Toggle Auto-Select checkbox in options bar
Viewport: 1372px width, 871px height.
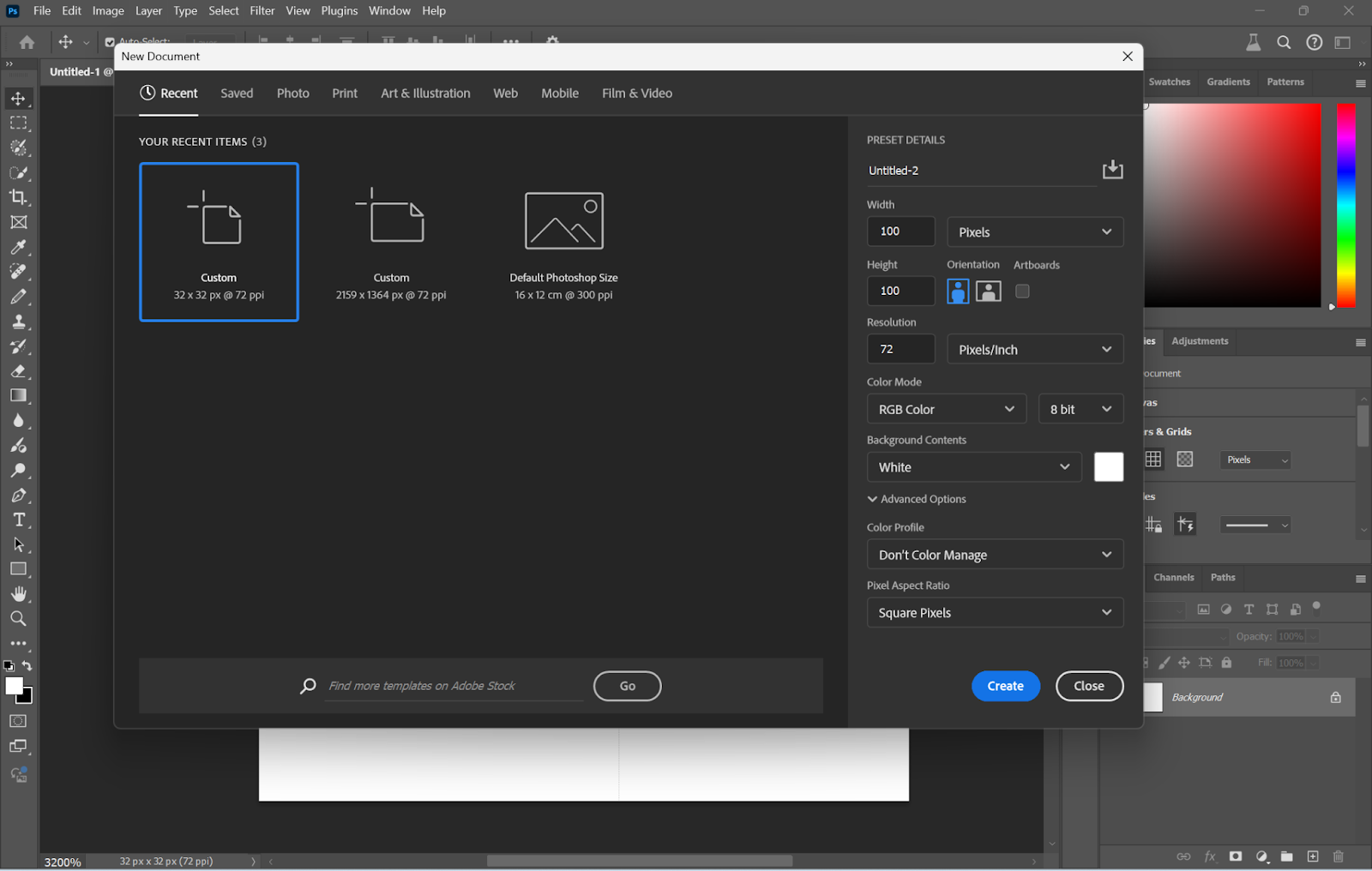(x=110, y=42)
